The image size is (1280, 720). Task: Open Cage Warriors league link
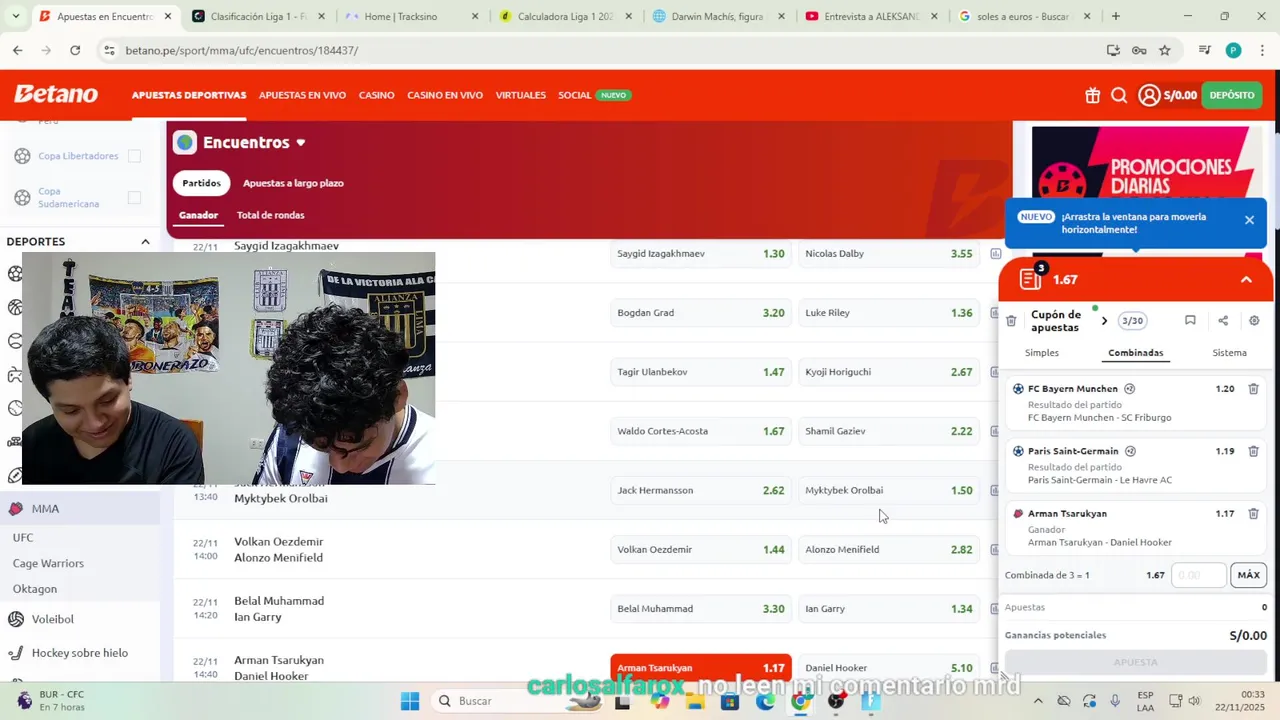(48, 564)
